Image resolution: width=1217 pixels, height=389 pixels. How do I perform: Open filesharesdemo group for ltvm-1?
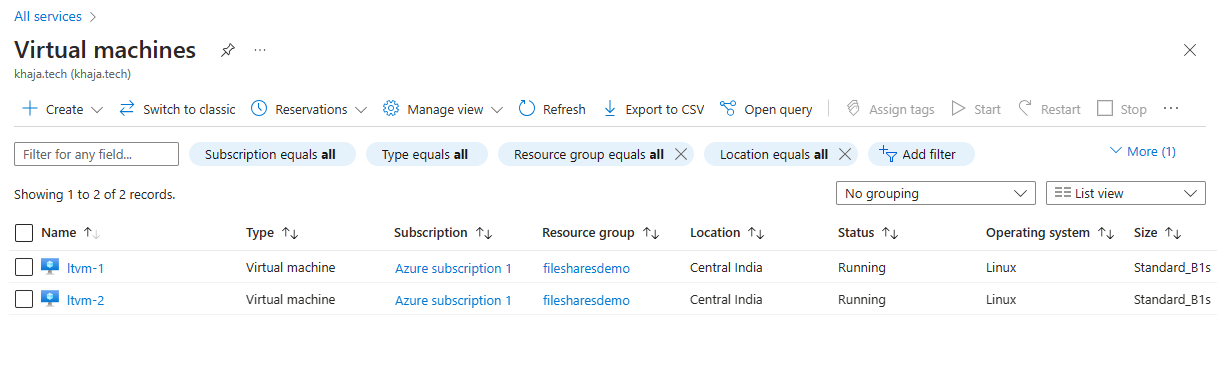(x=586, y=268)
